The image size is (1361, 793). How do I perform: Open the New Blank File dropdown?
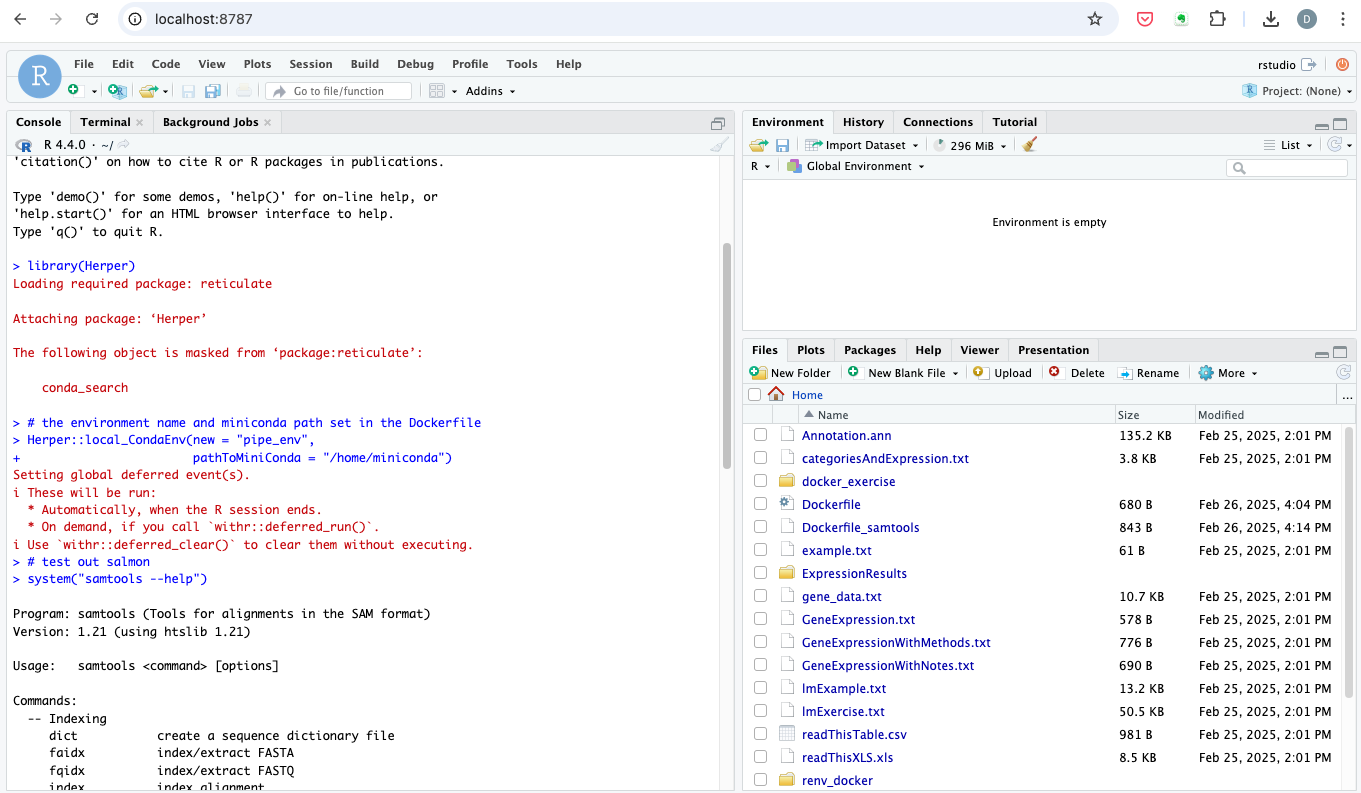pos(903,372)
